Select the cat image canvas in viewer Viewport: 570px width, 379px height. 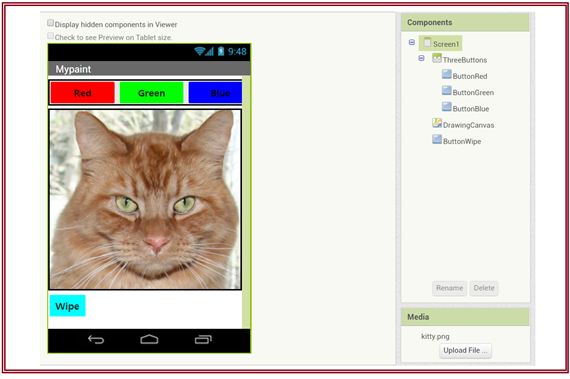pos(145,199)
